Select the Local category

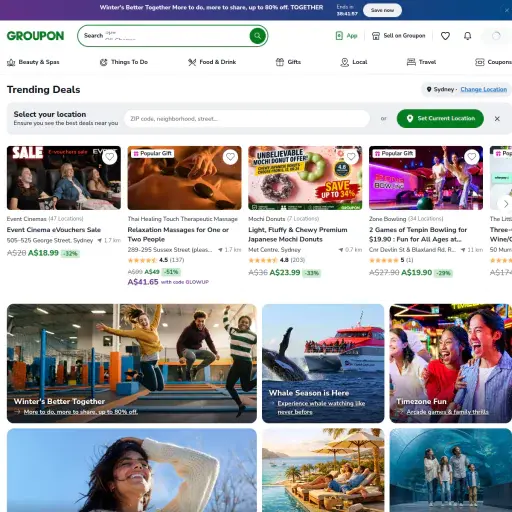click(x=354, y=62)
